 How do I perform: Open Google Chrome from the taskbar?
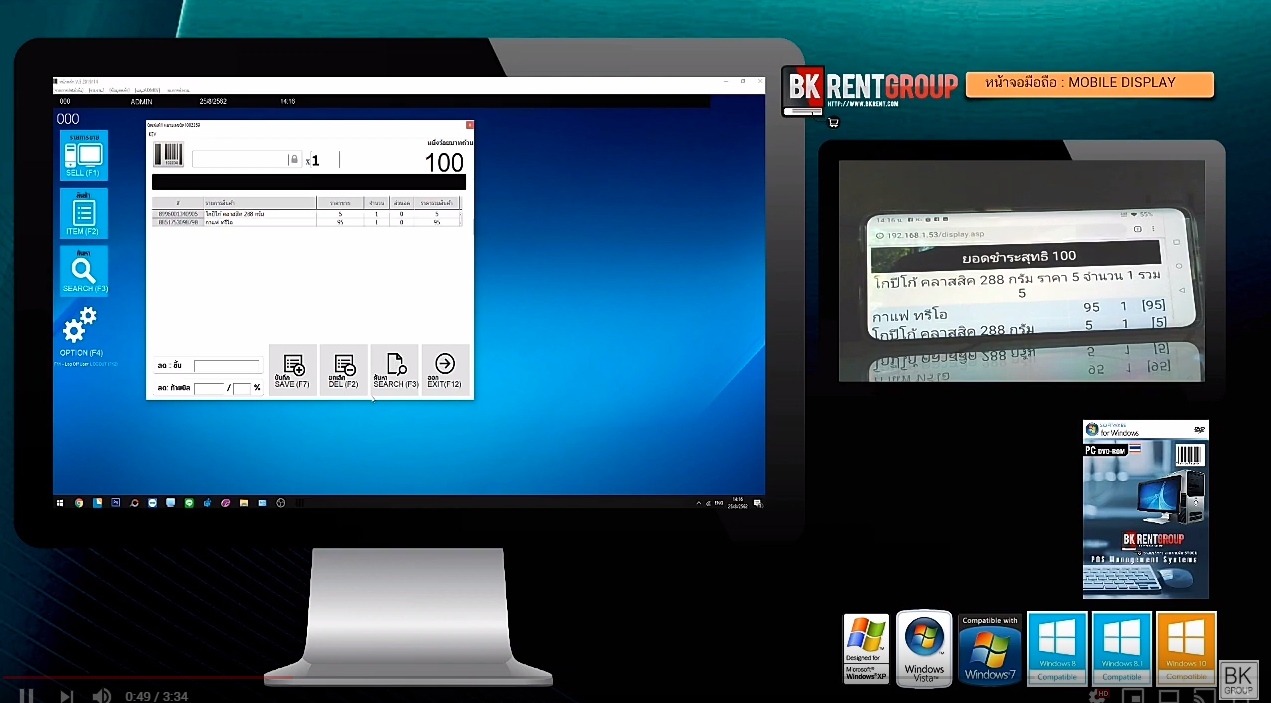[79, 502]
